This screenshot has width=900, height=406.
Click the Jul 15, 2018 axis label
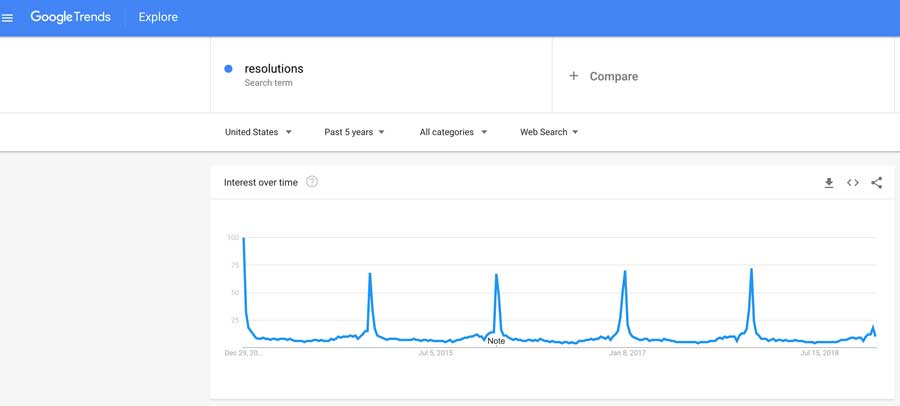(820, 353)
